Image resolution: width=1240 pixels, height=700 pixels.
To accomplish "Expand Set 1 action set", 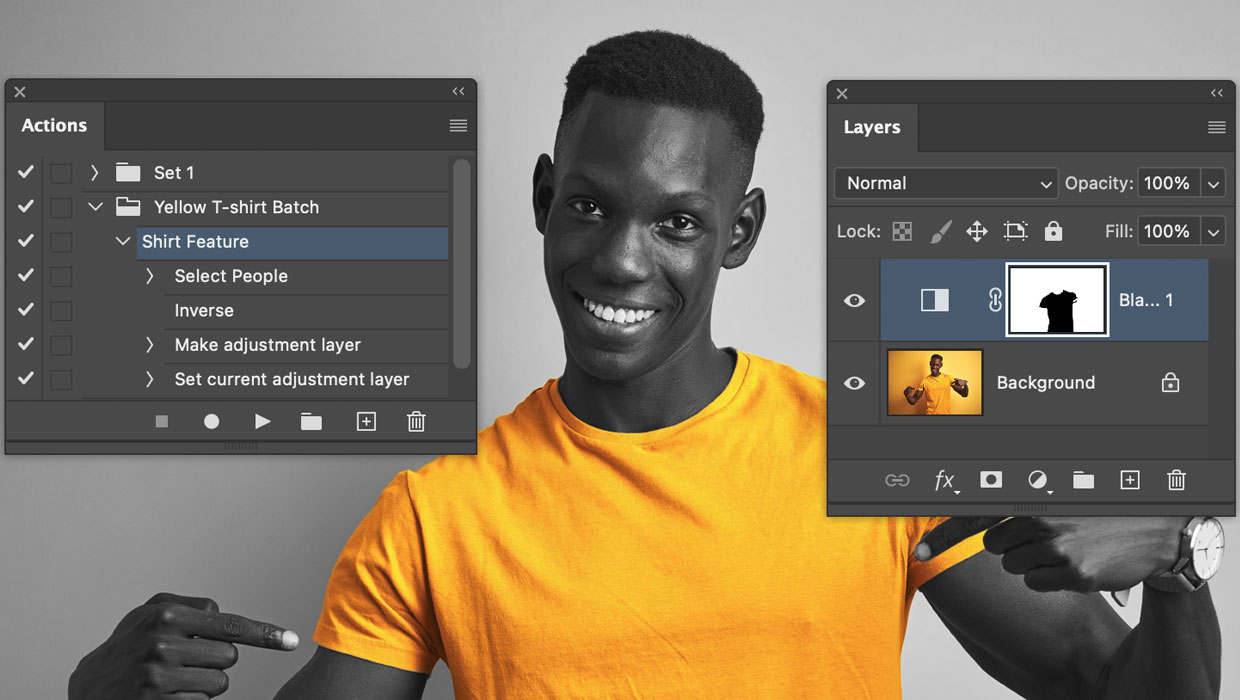I will [94, 173].
